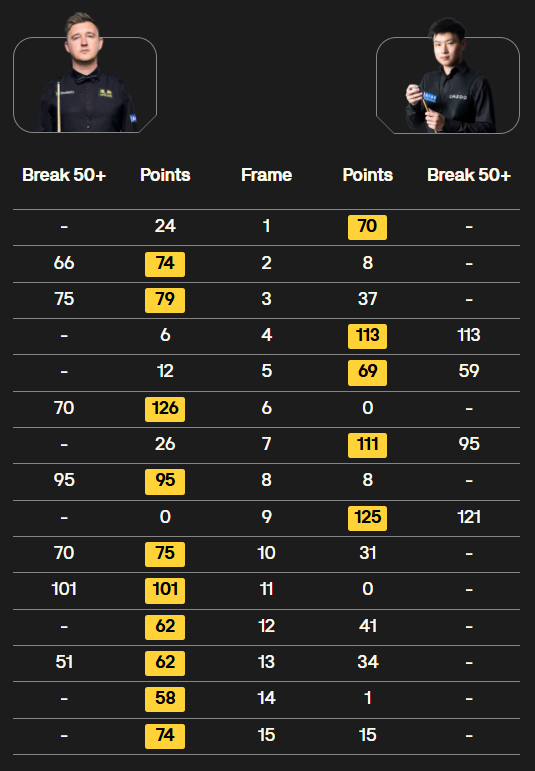Select the 59 break value in frame 5
The height and width of the screenshot is (771, 535).
click(x=469, y=371)
